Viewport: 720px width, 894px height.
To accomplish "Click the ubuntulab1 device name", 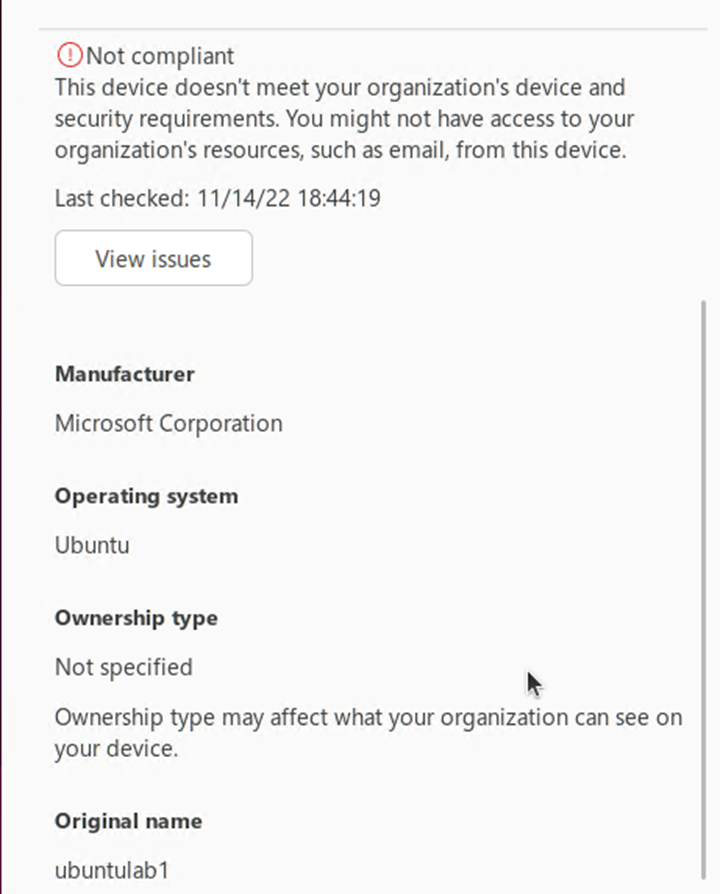I will tap(105, 870).
